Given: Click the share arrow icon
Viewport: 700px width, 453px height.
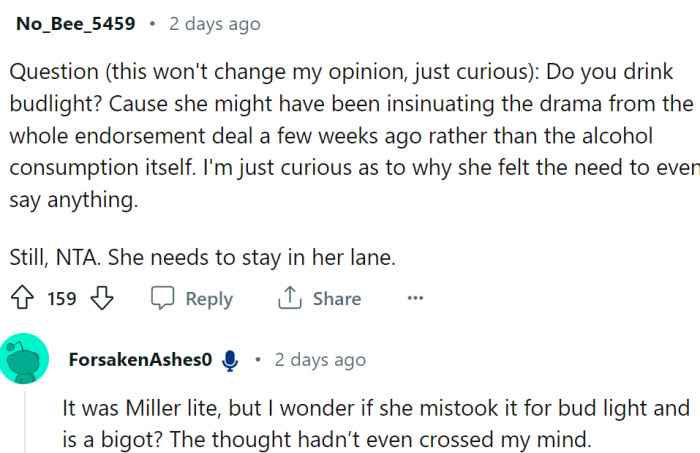Looking at the screenshot, I should tap(290, 299).
